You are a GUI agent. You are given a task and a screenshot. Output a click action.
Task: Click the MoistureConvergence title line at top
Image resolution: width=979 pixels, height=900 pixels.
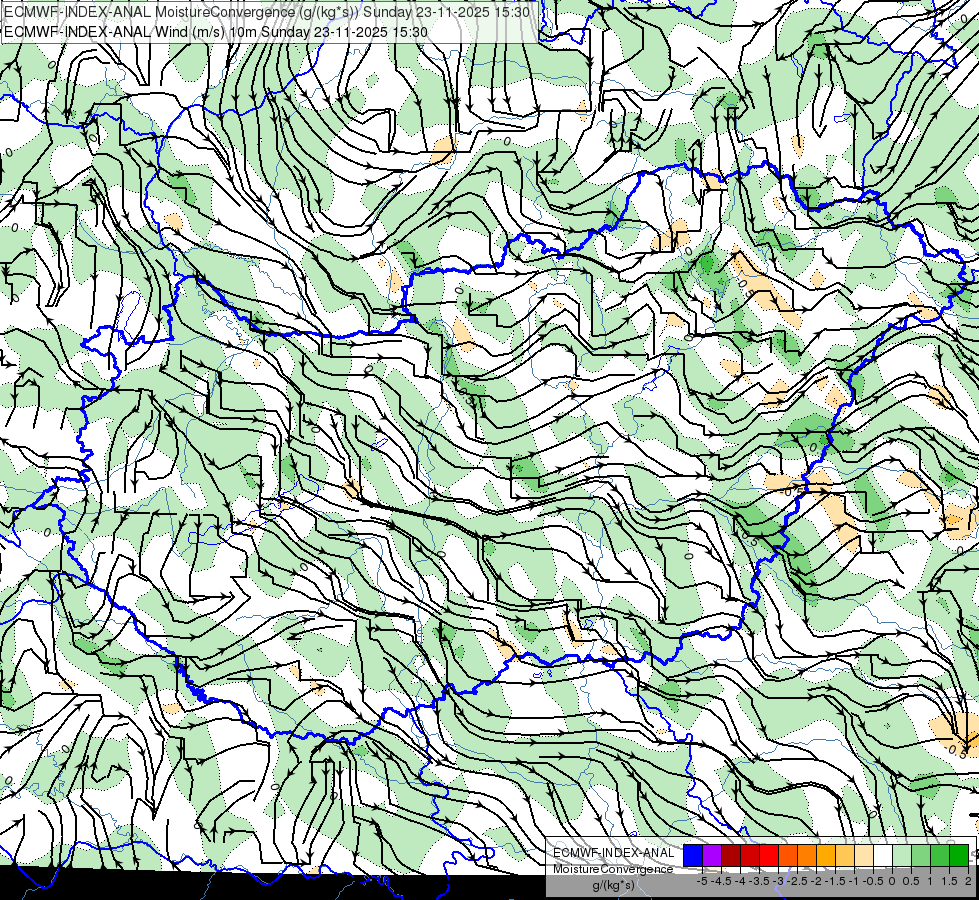[x=267, y=11]
